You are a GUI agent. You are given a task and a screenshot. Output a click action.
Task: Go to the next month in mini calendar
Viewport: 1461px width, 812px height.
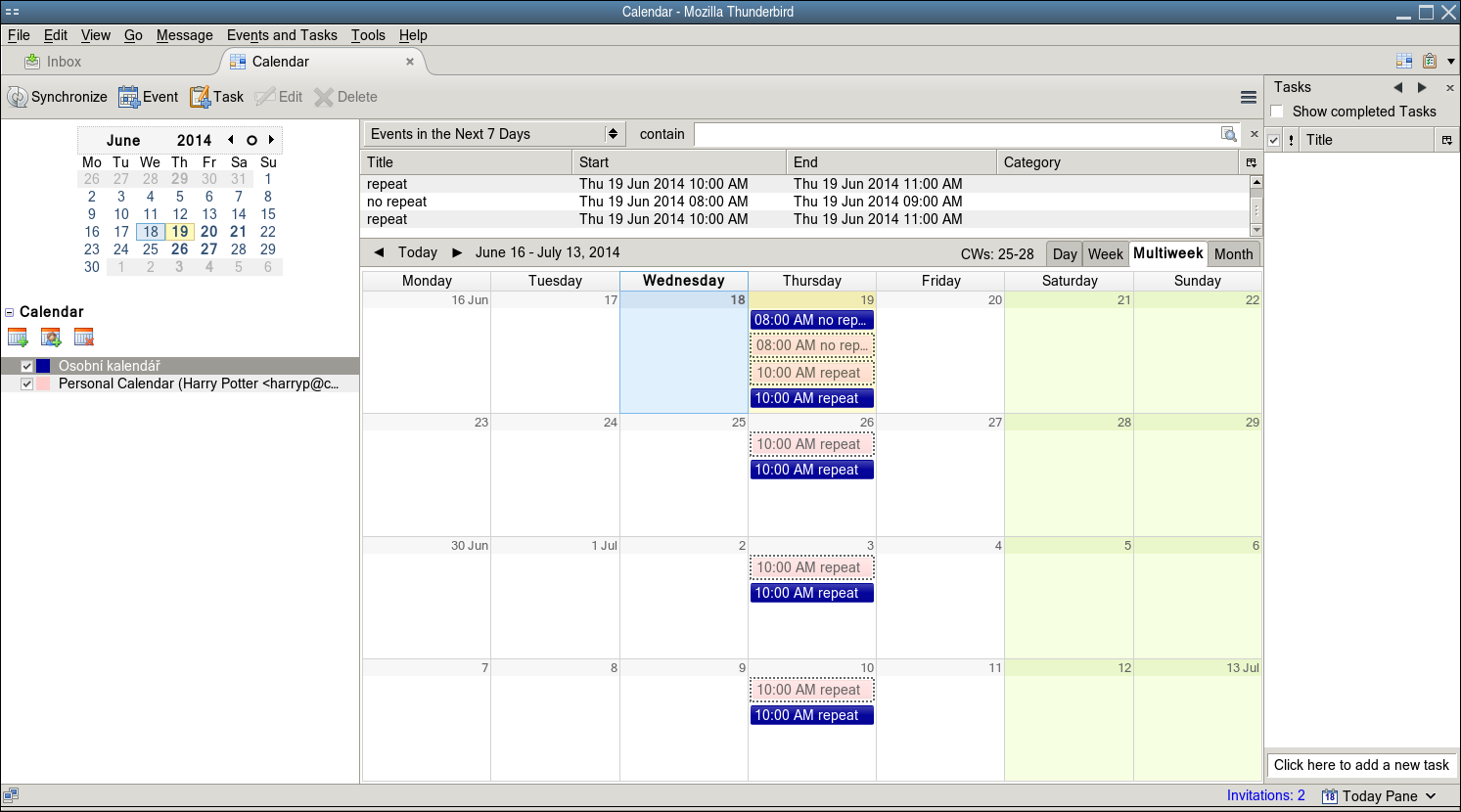[x=272, y=140]
